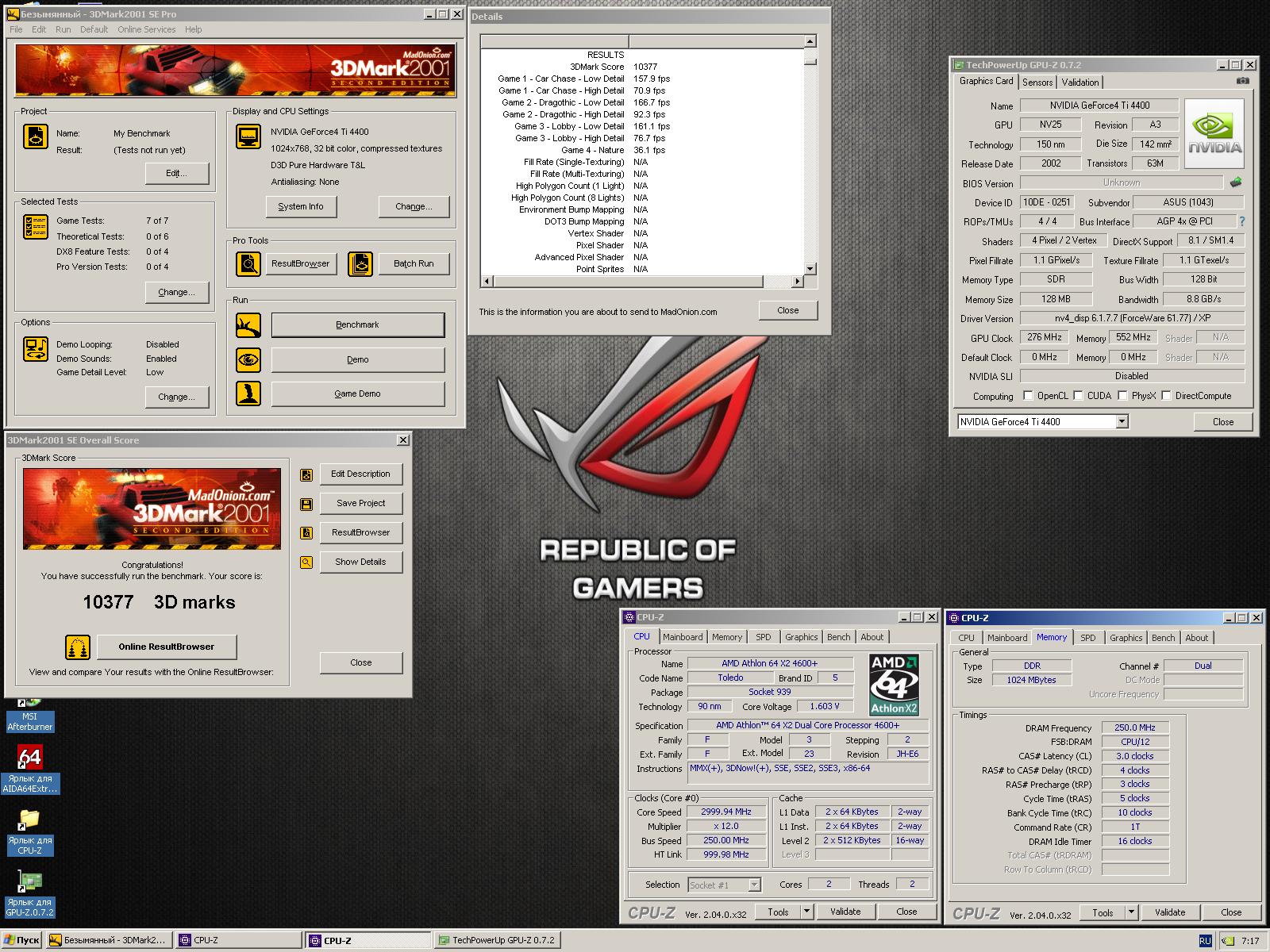
Task: Click the Show Details magnifier icon
Action: pyautogui.click(x=306, y=562)
